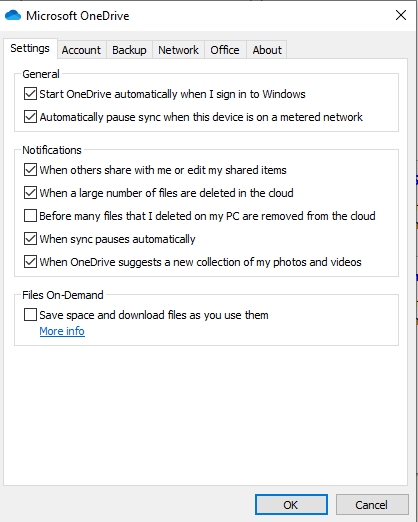Screen dimensions: 418x522
Task: Uncheck Start OneDrive automatically at sign in
Action: click(x=30, y=94)
